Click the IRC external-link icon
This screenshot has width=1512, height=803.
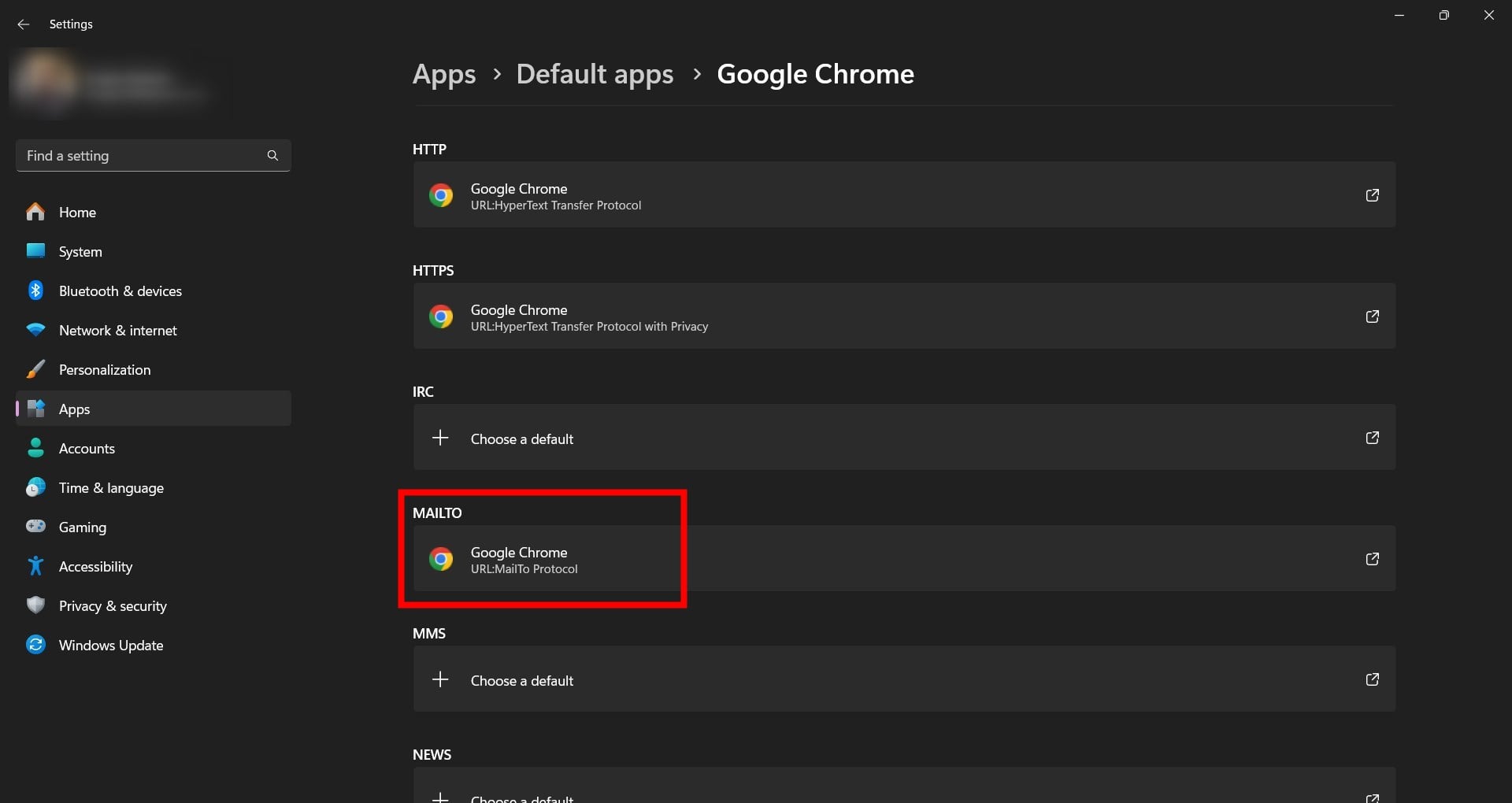coord(1372,438)
